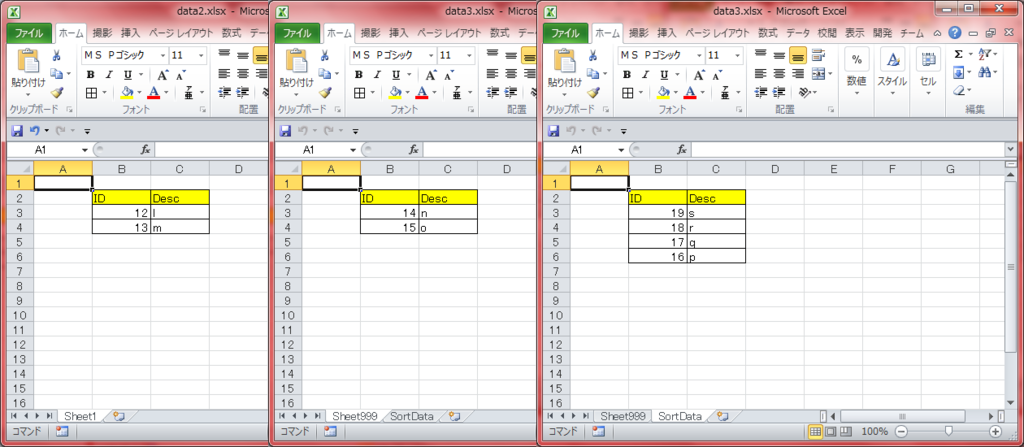The image size is (1024, 447).
Task: Switch to Normal view button in right status bar
Action: pos(816,431)
